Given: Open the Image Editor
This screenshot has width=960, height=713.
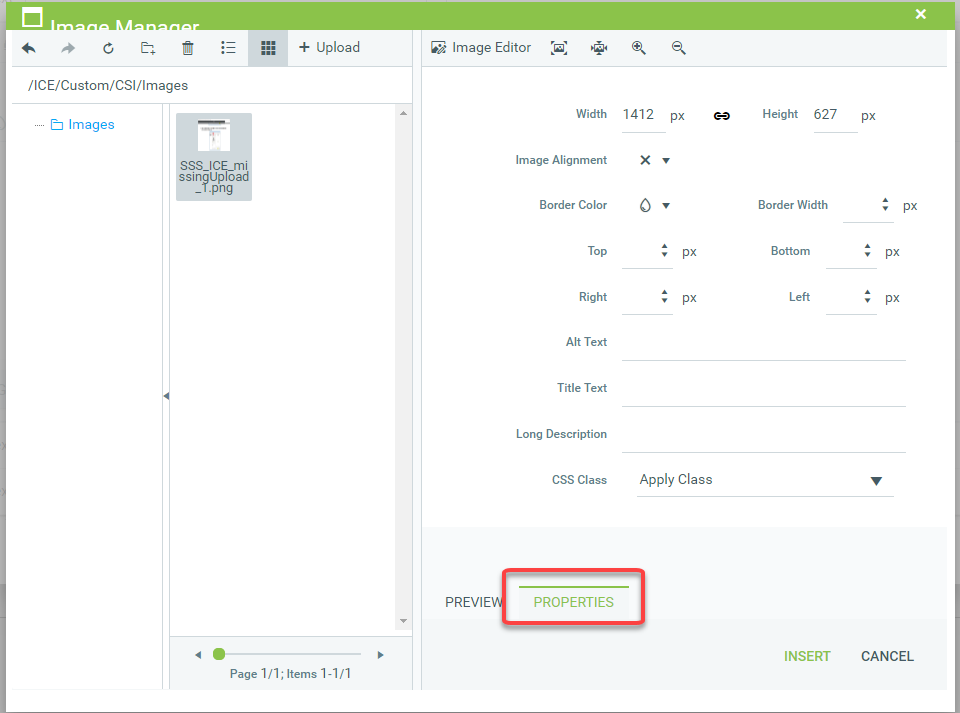Looking at the screenshot, I should coord(481,48).
